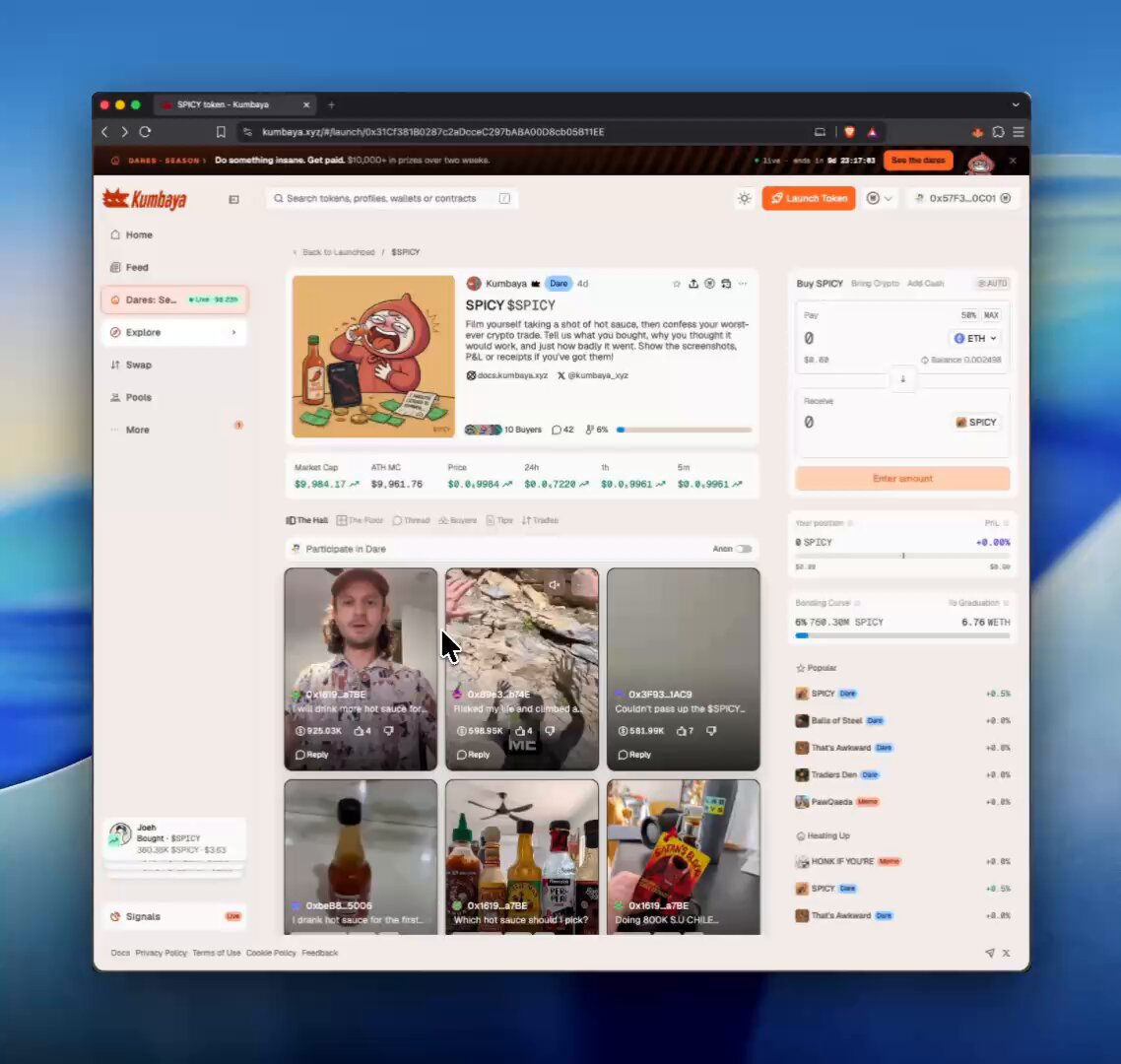Toggle AUTO mode in Buy panel

pos(992,284)
